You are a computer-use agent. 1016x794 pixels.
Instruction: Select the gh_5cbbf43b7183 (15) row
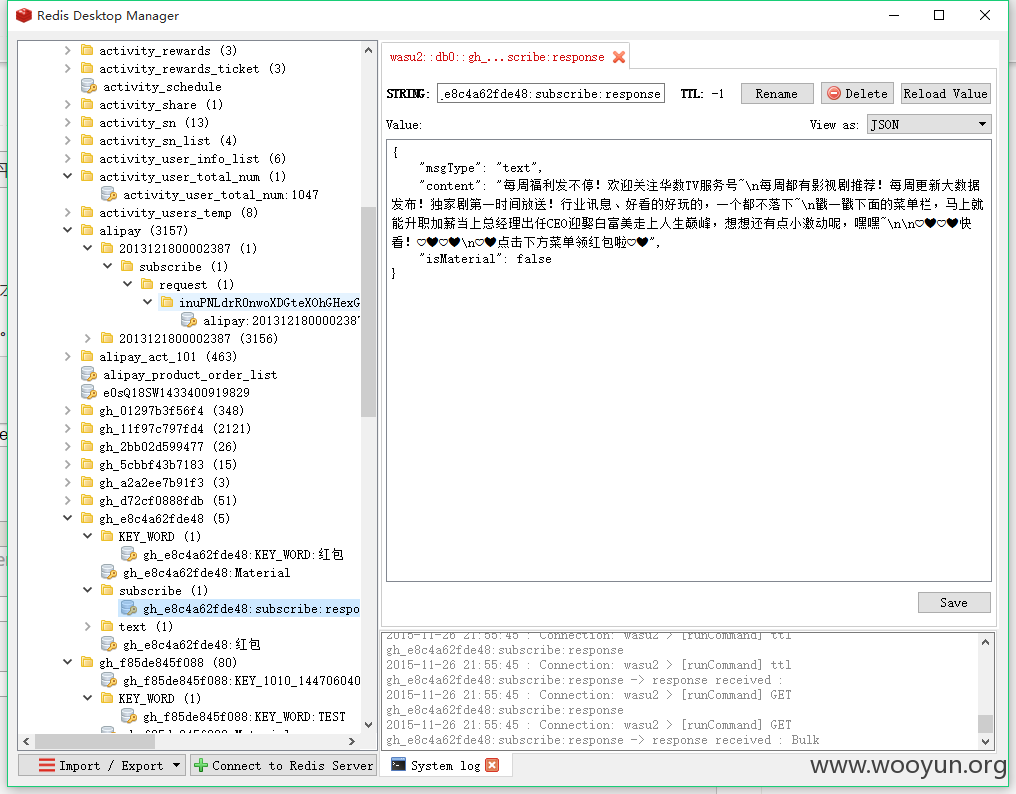pyautogui.click(x=159, y=464)
